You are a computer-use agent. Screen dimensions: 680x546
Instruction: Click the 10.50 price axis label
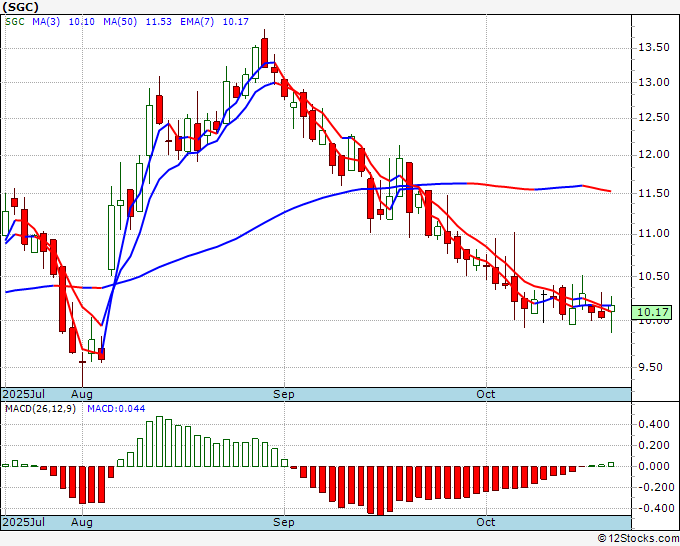pos(654,276)
